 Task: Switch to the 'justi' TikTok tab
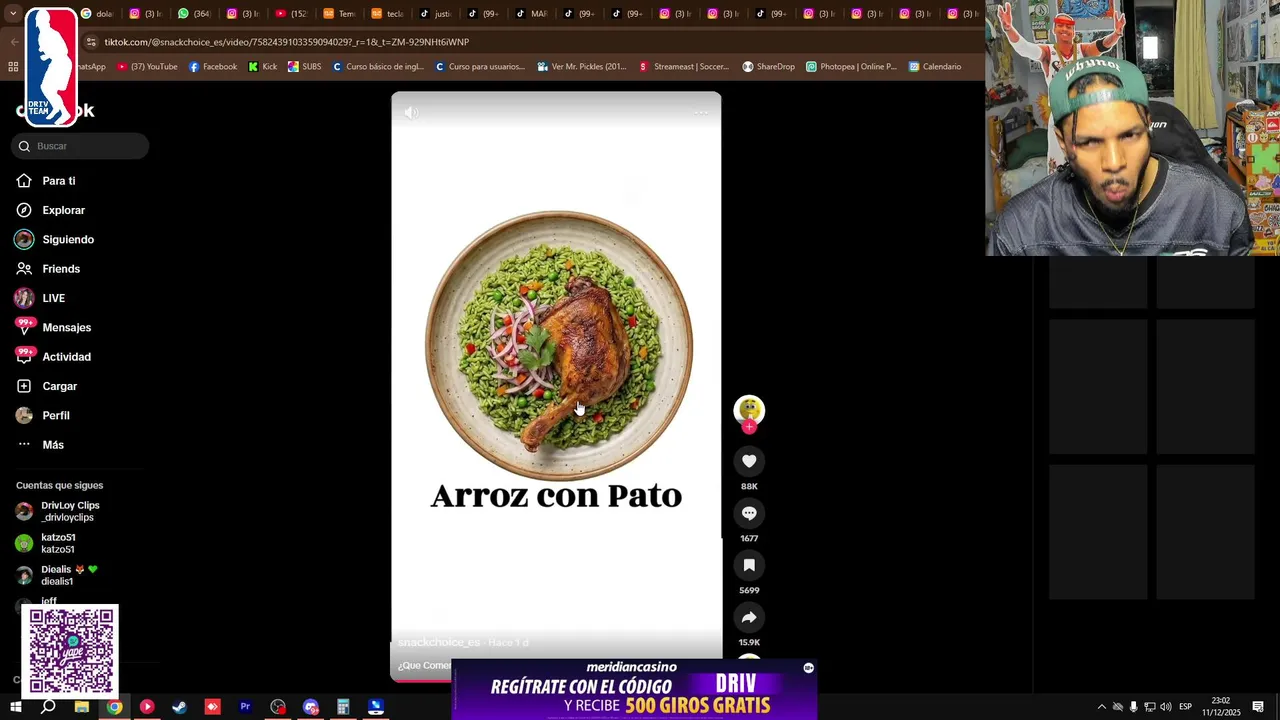click(x=435, y=14)
